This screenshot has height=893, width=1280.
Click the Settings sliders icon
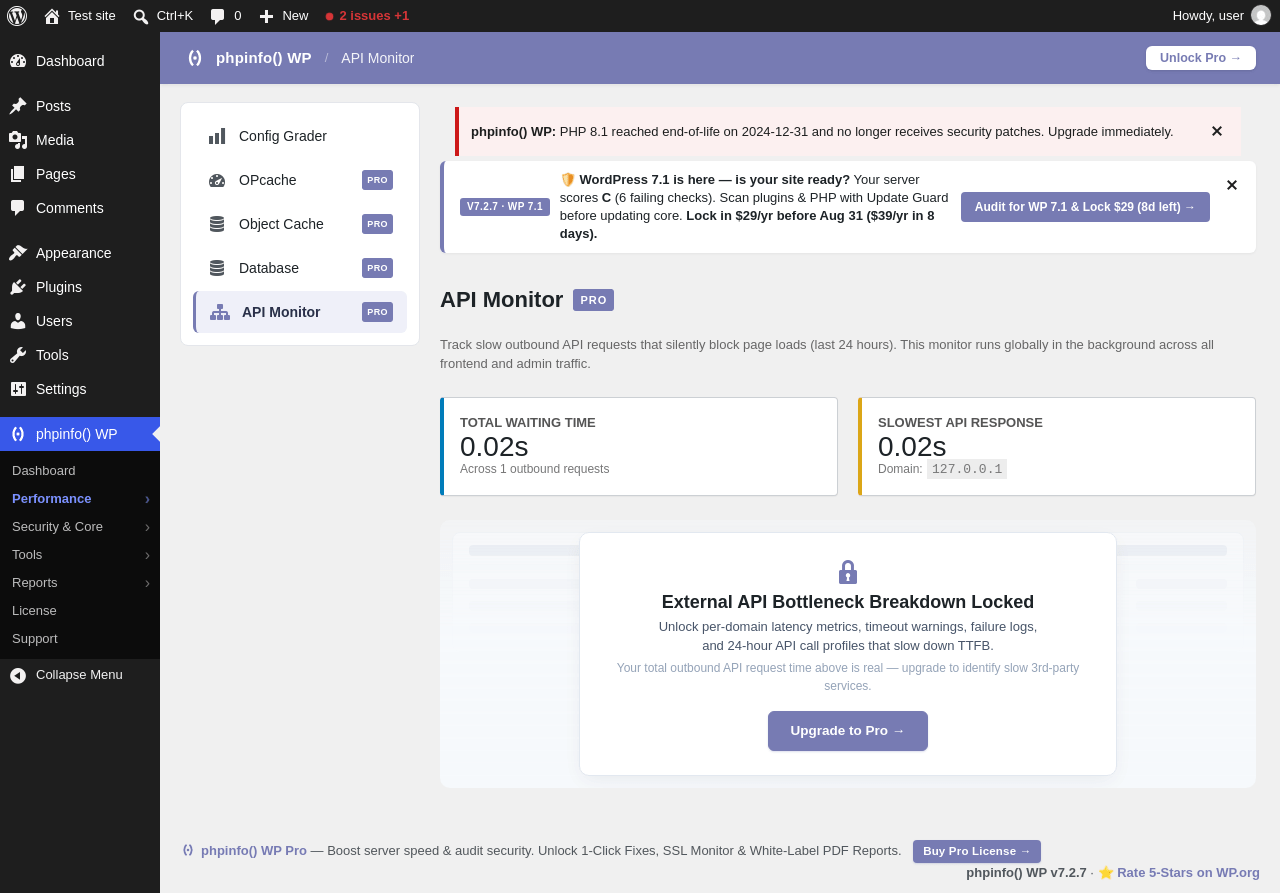[x=18, y=389]
